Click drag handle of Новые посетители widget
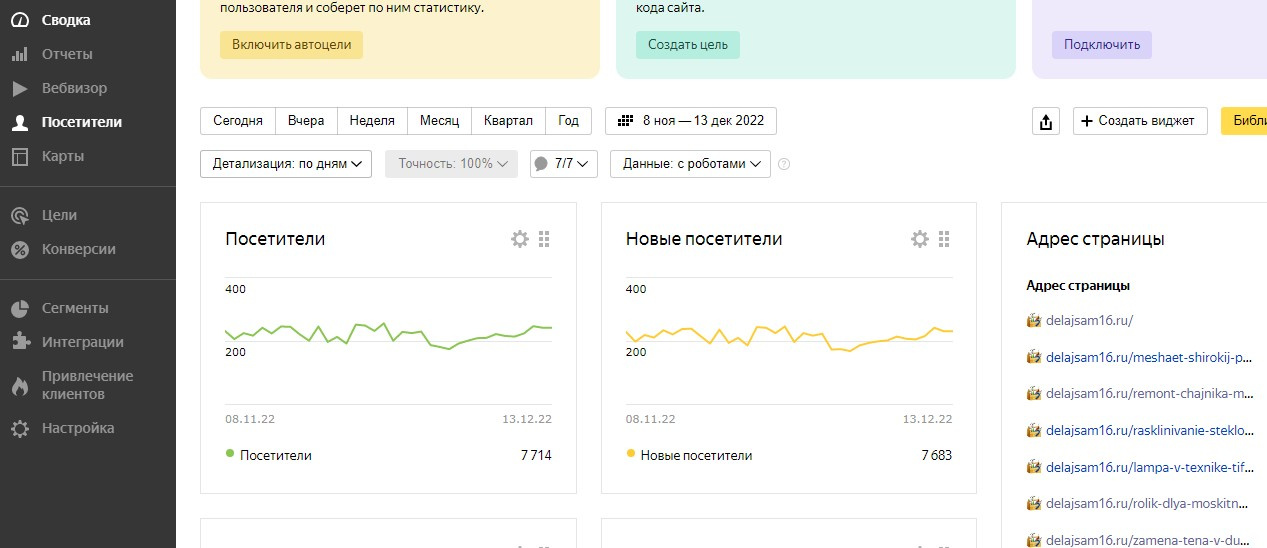 (x=944, y=239)
